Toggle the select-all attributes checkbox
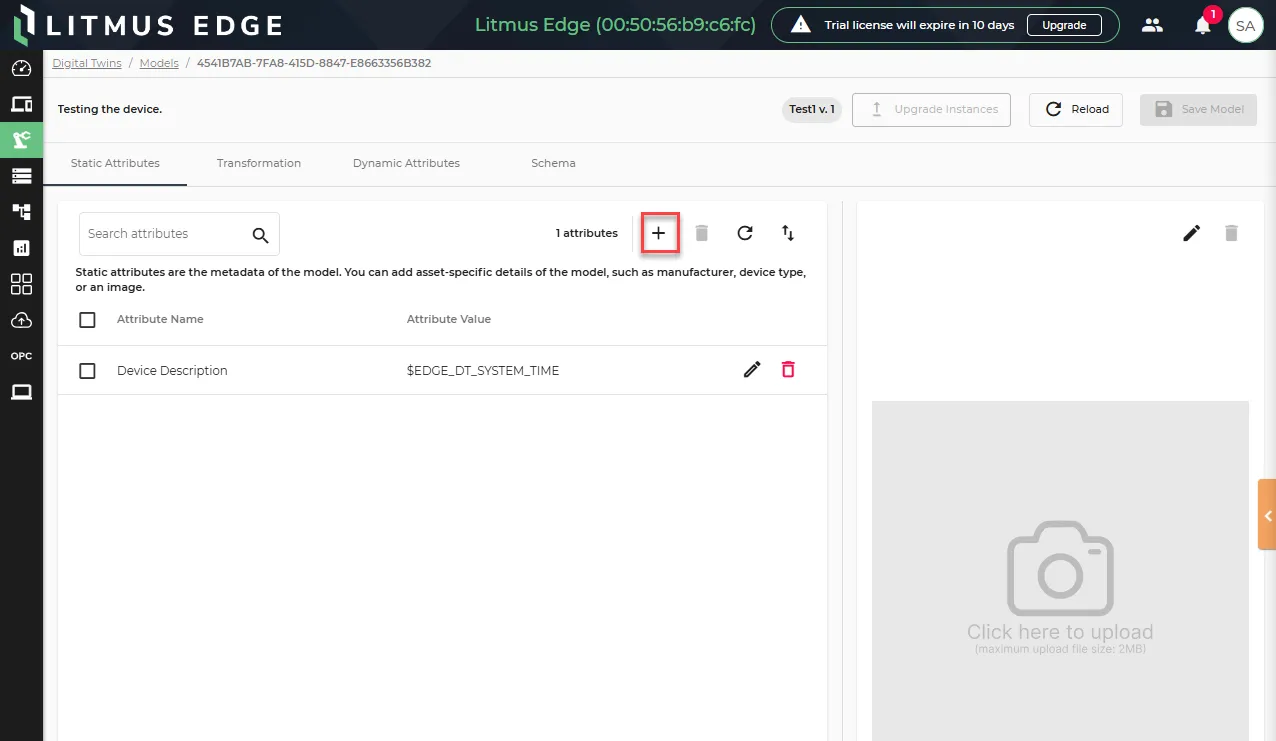 (x=87, y=320)
